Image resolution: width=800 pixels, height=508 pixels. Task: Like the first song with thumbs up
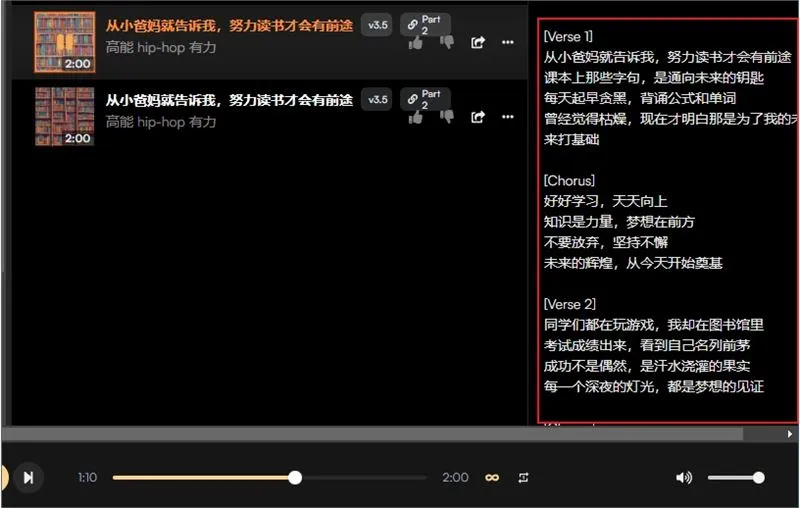(x=416, y=42)
